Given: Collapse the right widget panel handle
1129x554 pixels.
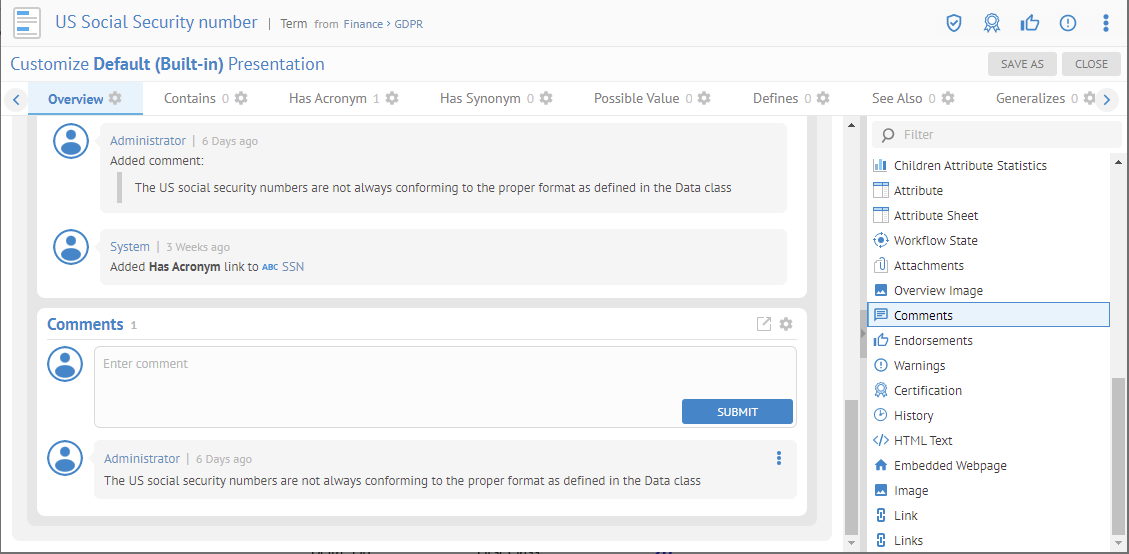Looking at the screenshot, I should click(x=863, y=333).
